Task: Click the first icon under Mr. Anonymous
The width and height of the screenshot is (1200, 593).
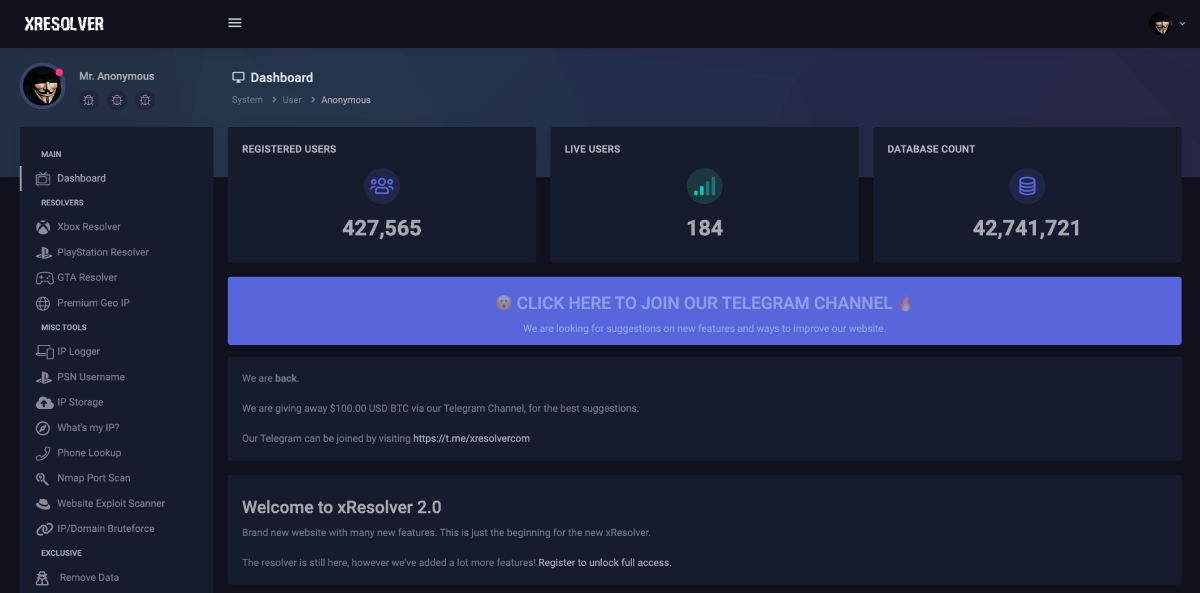Action: (89, 100)
